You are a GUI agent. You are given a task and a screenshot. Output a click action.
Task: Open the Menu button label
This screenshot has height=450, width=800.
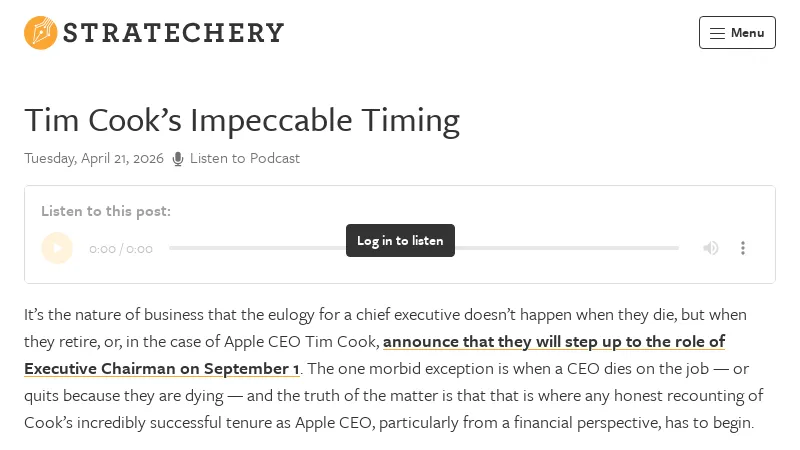click(x=747, y=33)
